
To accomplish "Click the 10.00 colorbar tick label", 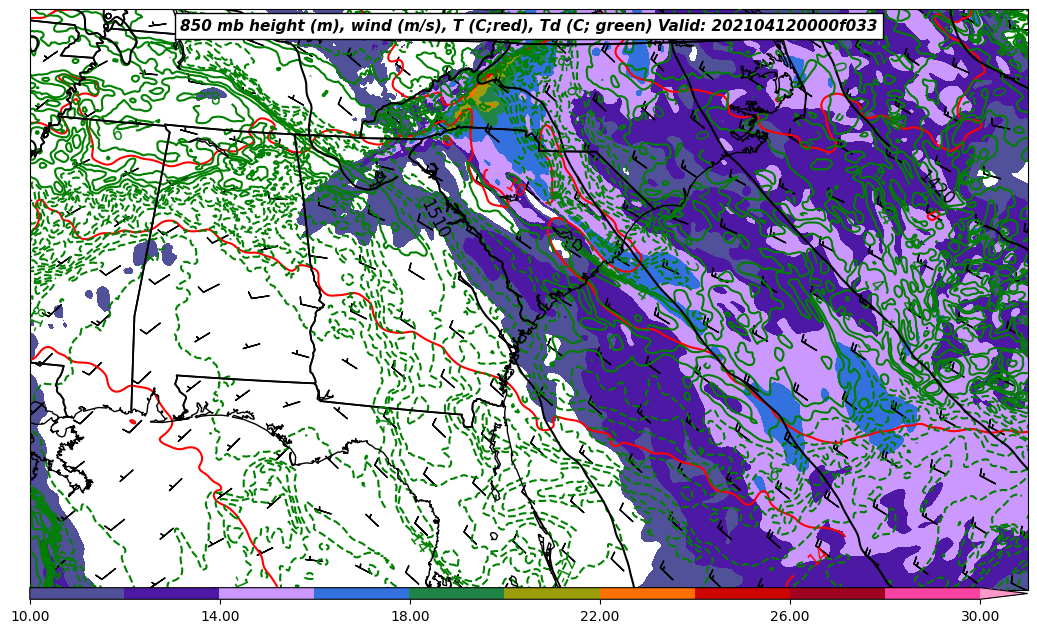I will click(30, 617).
